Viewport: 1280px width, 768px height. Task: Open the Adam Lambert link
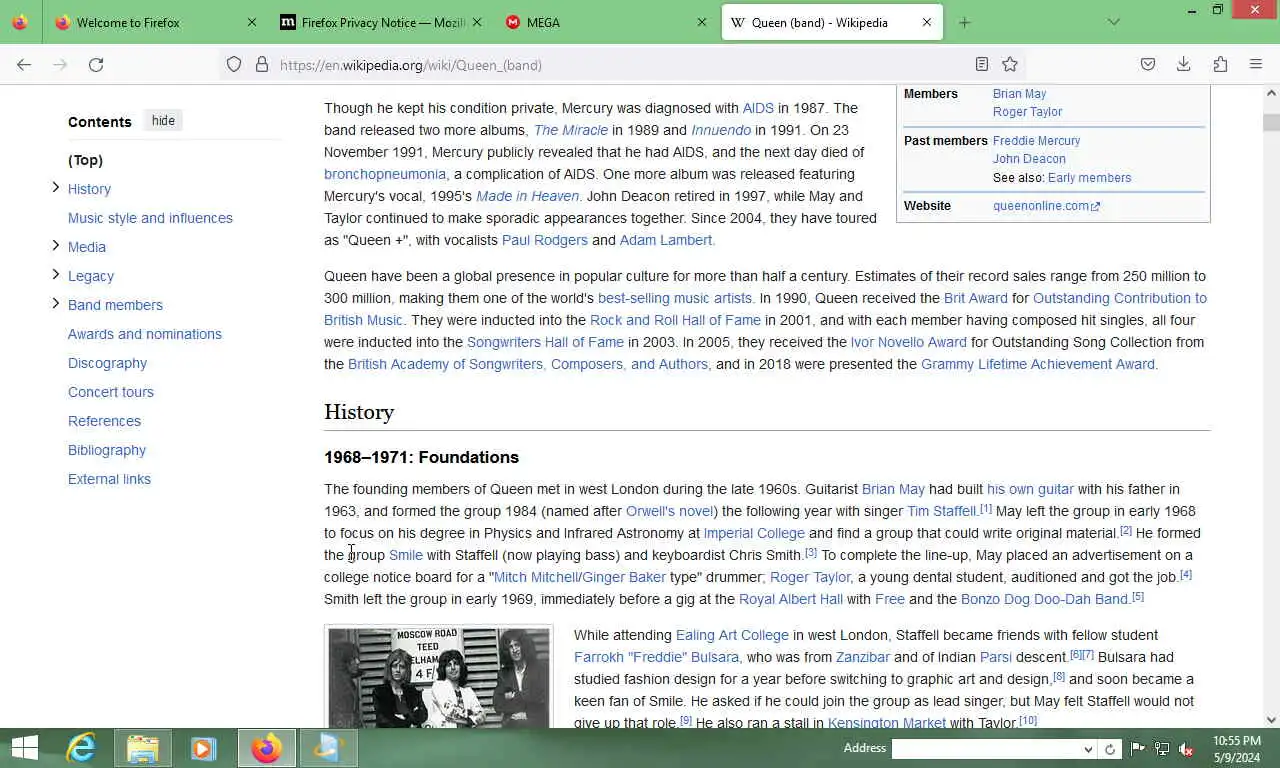[666, 240]
